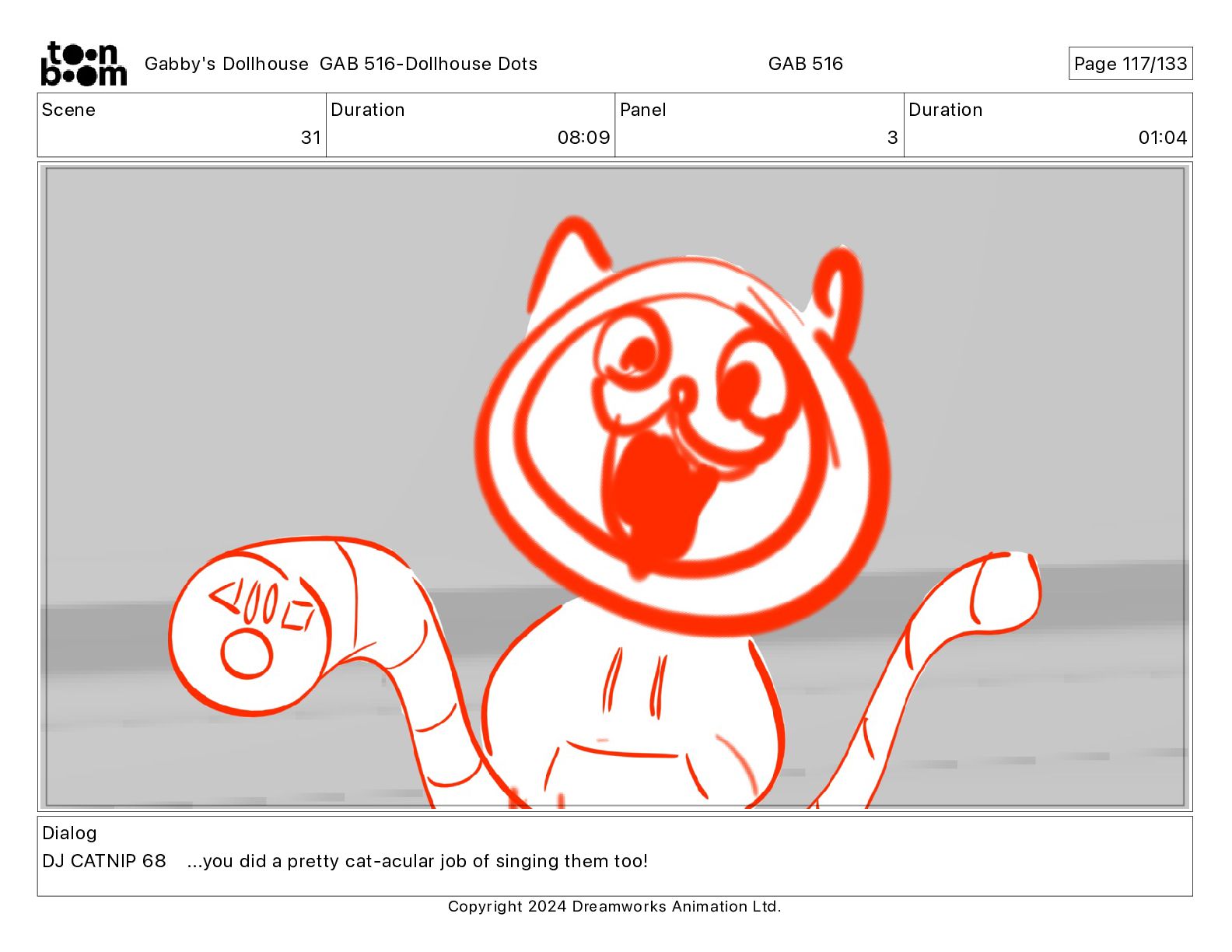Select scene number '31'

(x=310, y=138)
